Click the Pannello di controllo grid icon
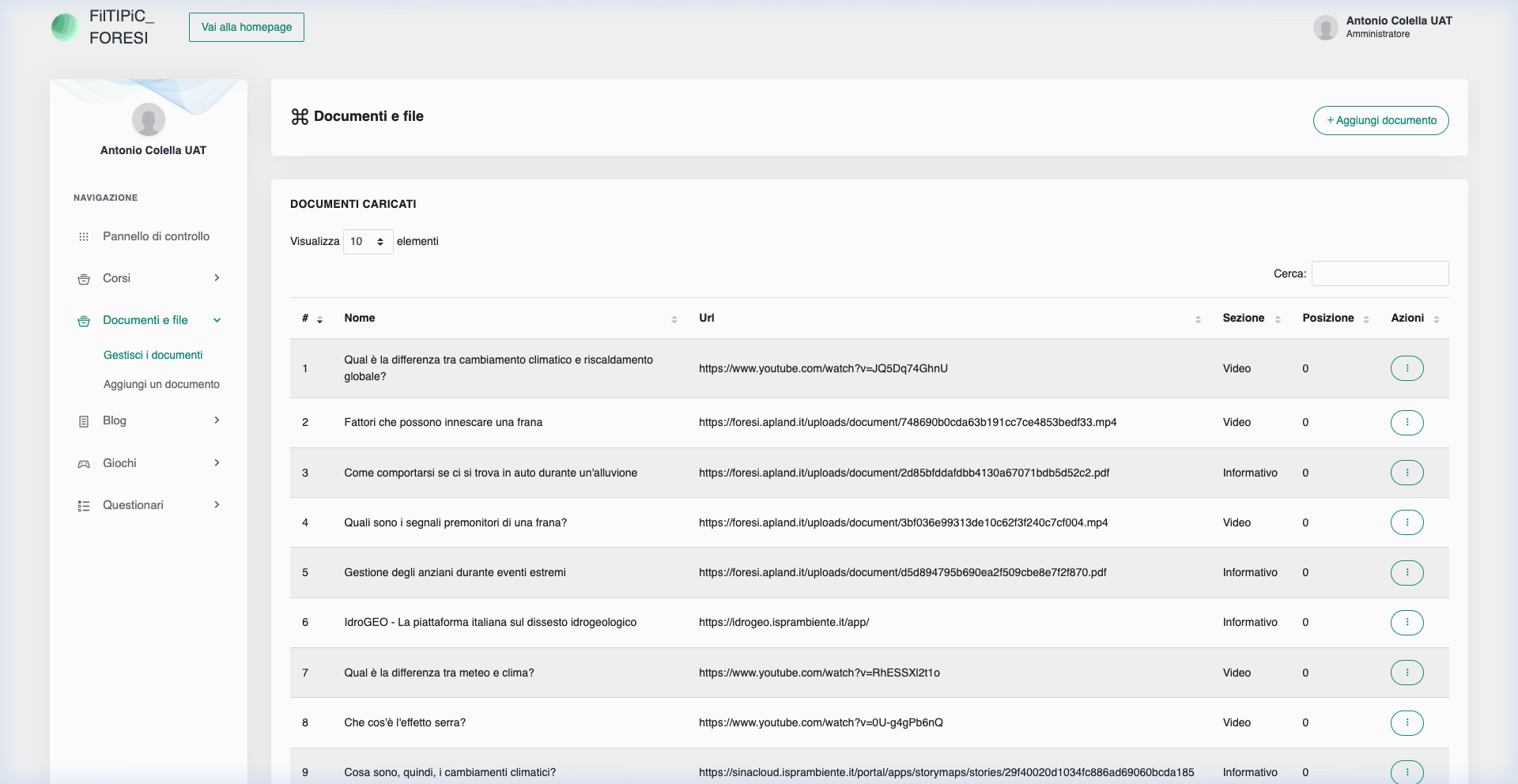The width and height of the screenshot is (1518, 784). point(84,236)
